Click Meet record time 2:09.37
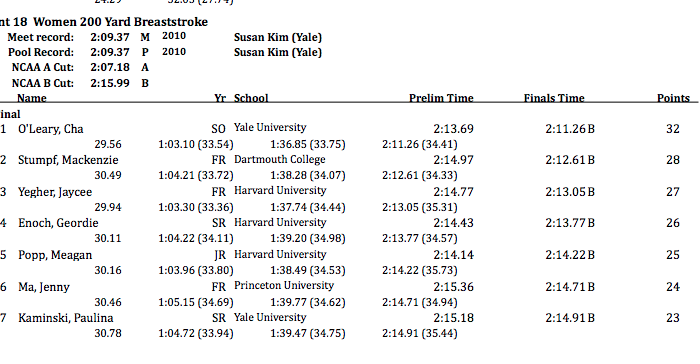The height and width of the screenshot is (364, 700). 110,38
